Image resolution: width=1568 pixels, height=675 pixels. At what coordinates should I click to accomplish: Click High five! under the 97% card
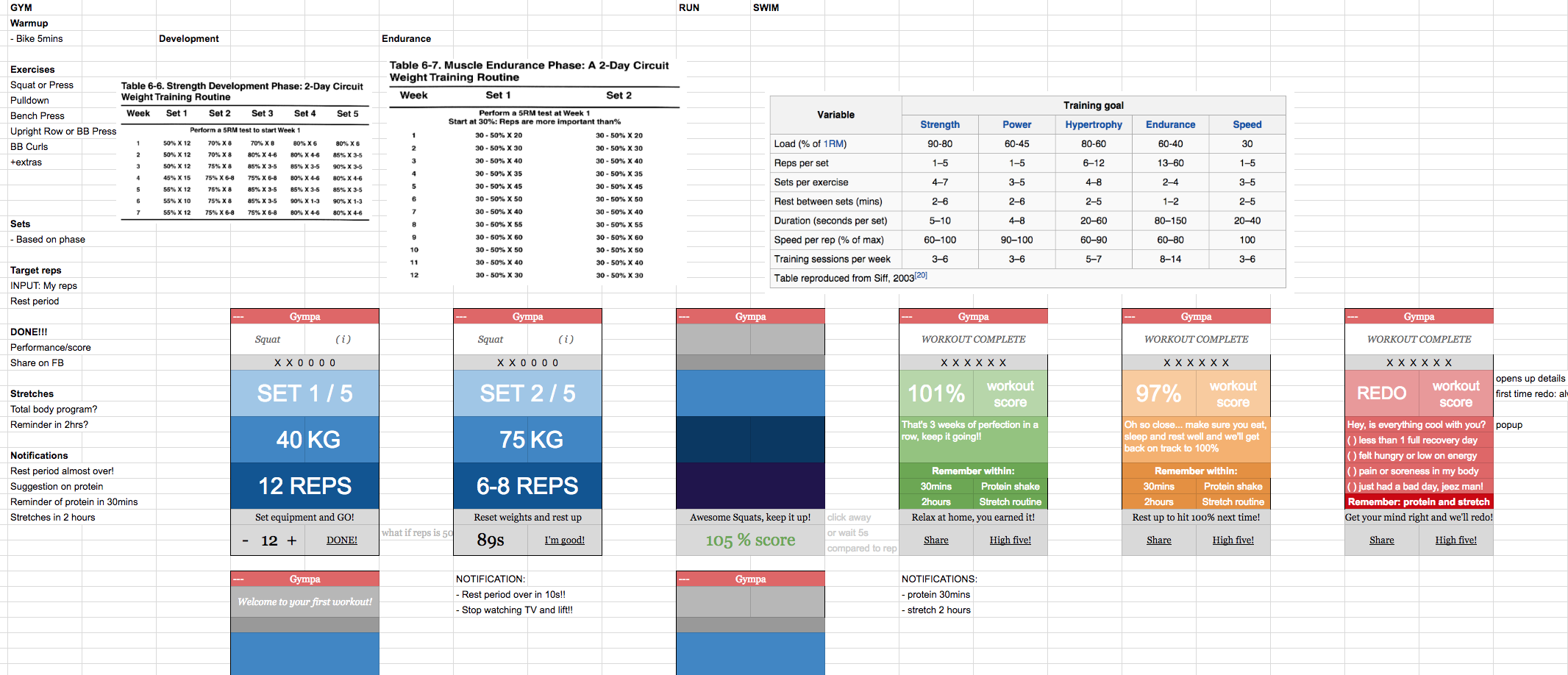1233,540
